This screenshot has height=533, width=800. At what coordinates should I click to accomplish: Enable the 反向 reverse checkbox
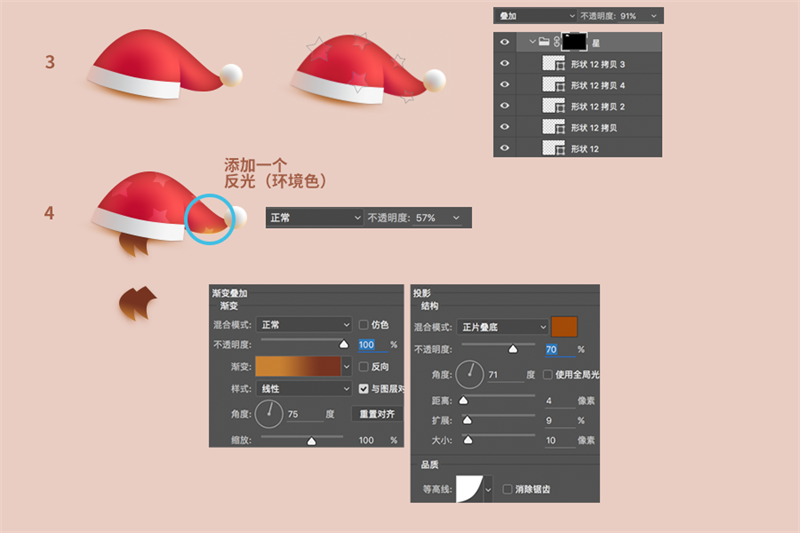click(363, 366)
